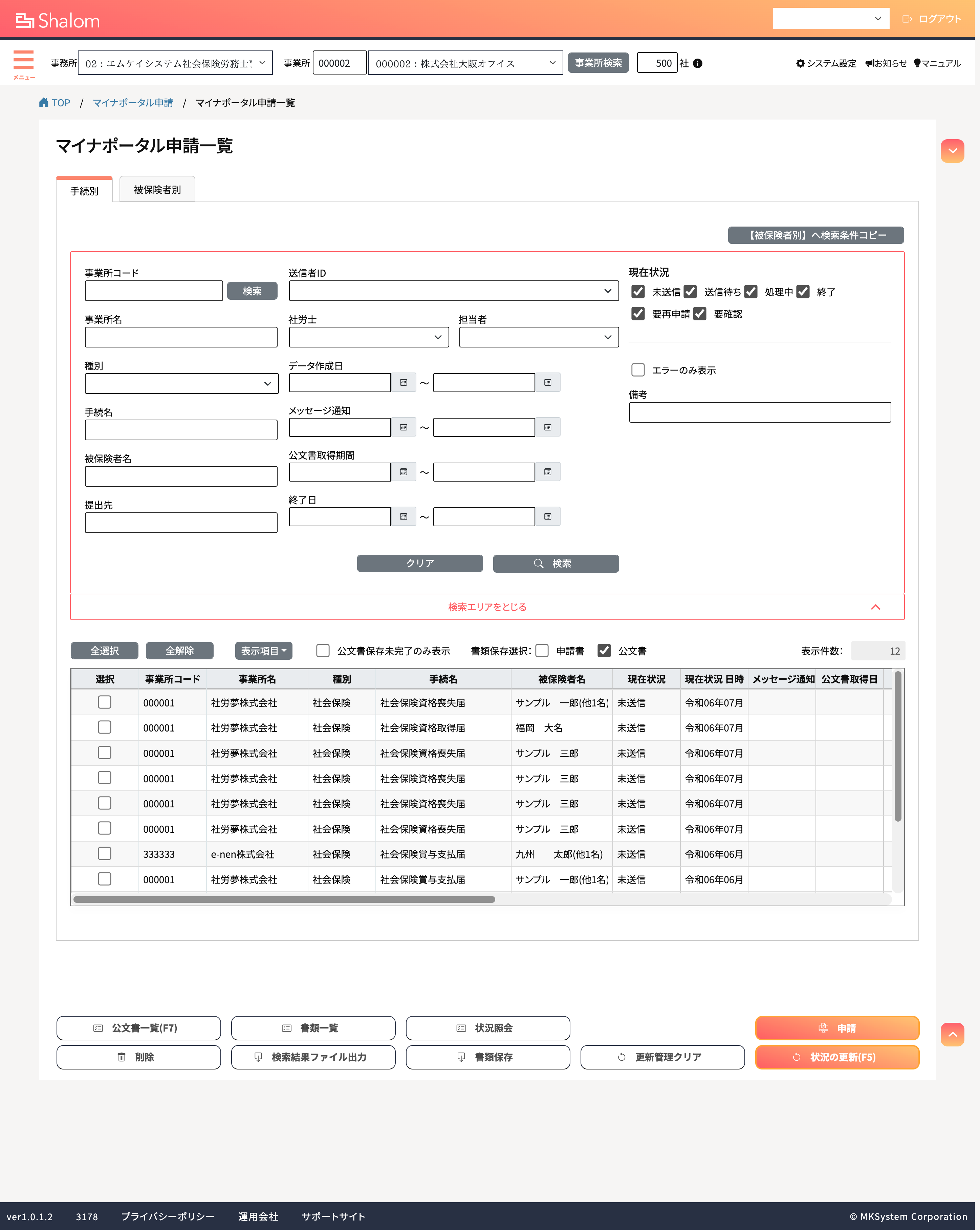Open サポートサイト footer link

click(333, 1216)
